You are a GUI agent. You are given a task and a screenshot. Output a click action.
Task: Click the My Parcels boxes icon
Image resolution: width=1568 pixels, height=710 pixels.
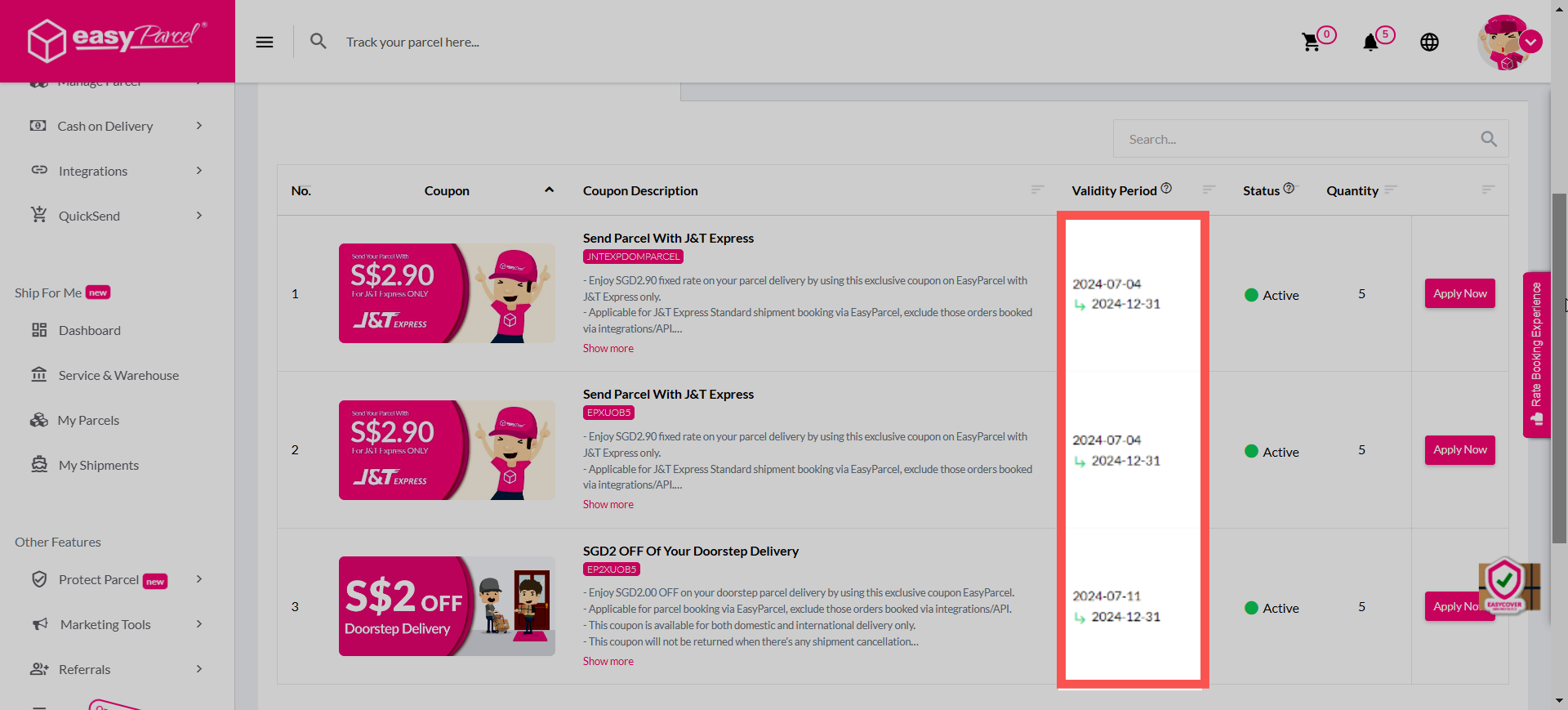[39, 420]
